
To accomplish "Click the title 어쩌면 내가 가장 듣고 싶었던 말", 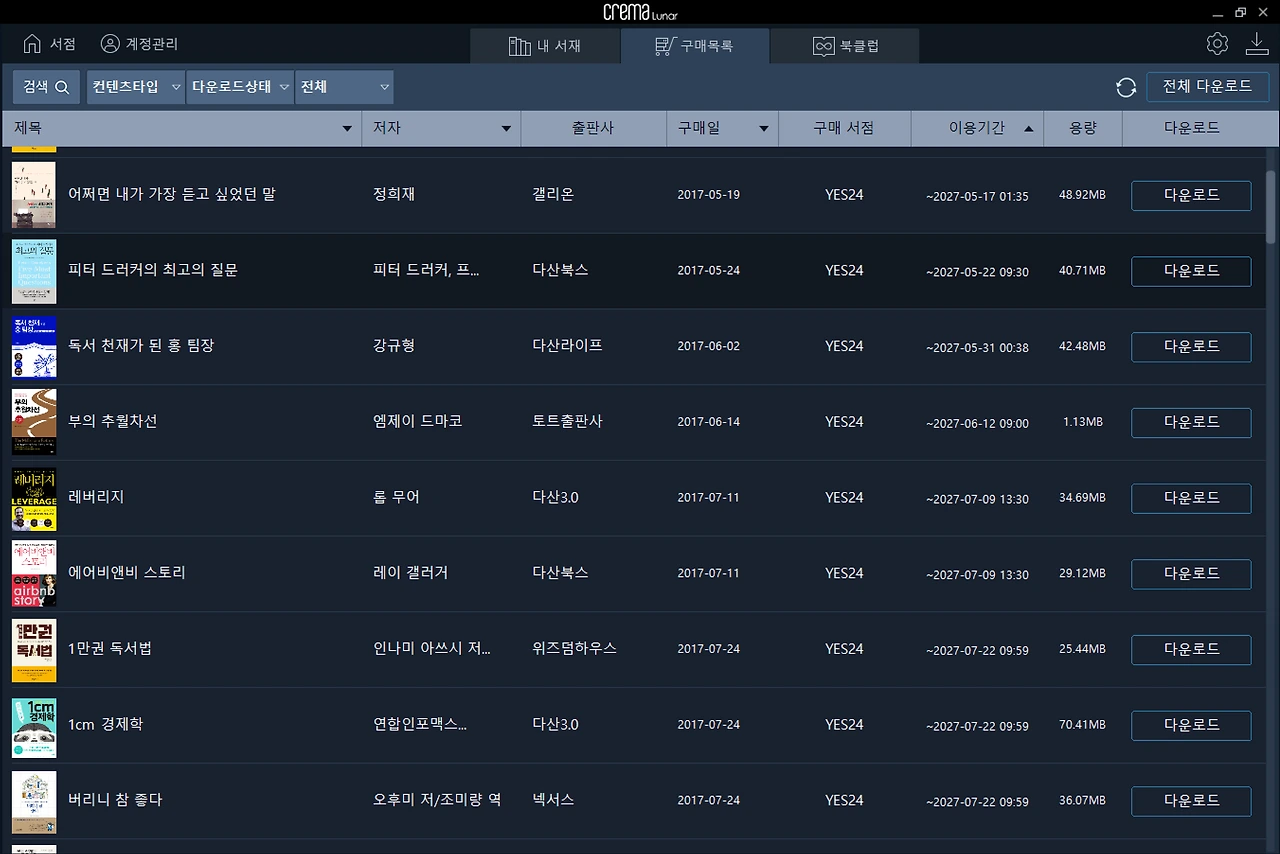I will (172, 194).
